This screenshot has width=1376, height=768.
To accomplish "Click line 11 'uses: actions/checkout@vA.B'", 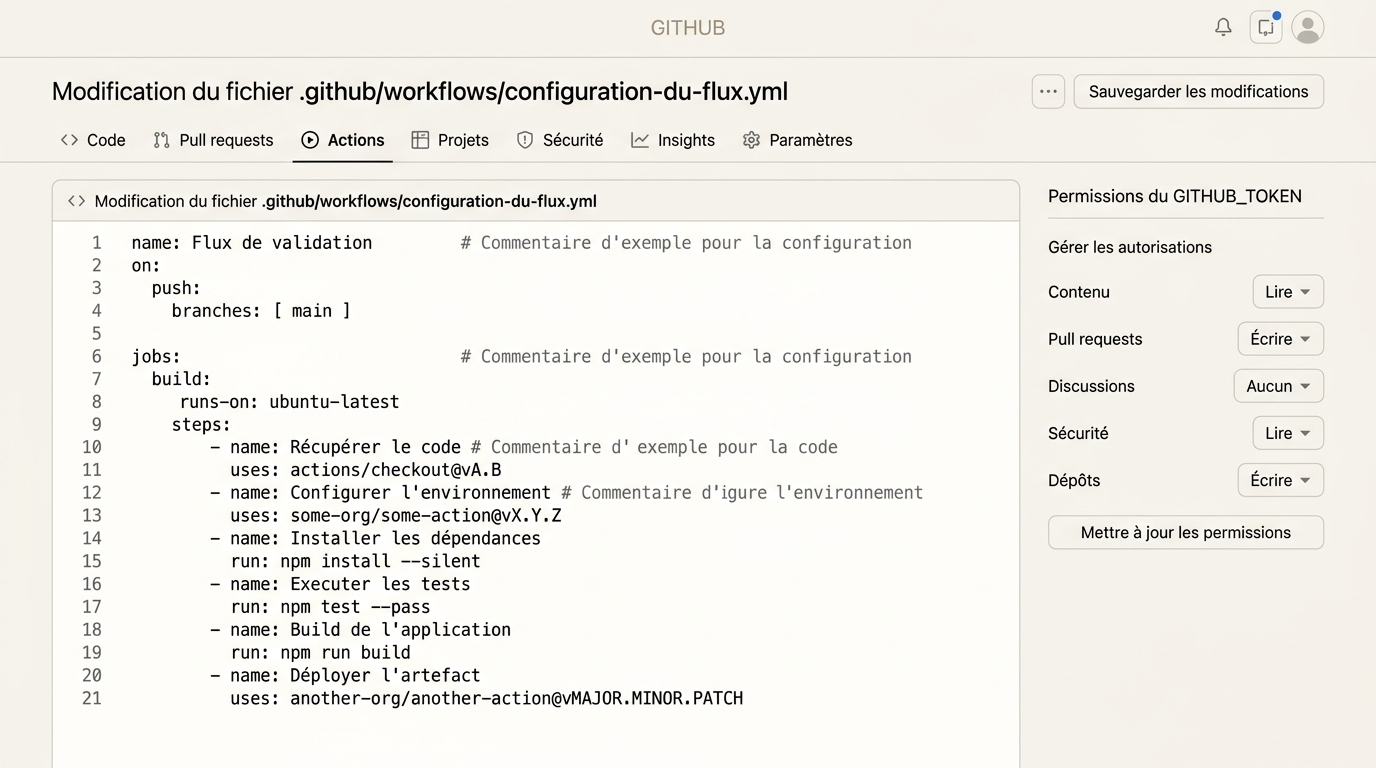I will (366, 470).
